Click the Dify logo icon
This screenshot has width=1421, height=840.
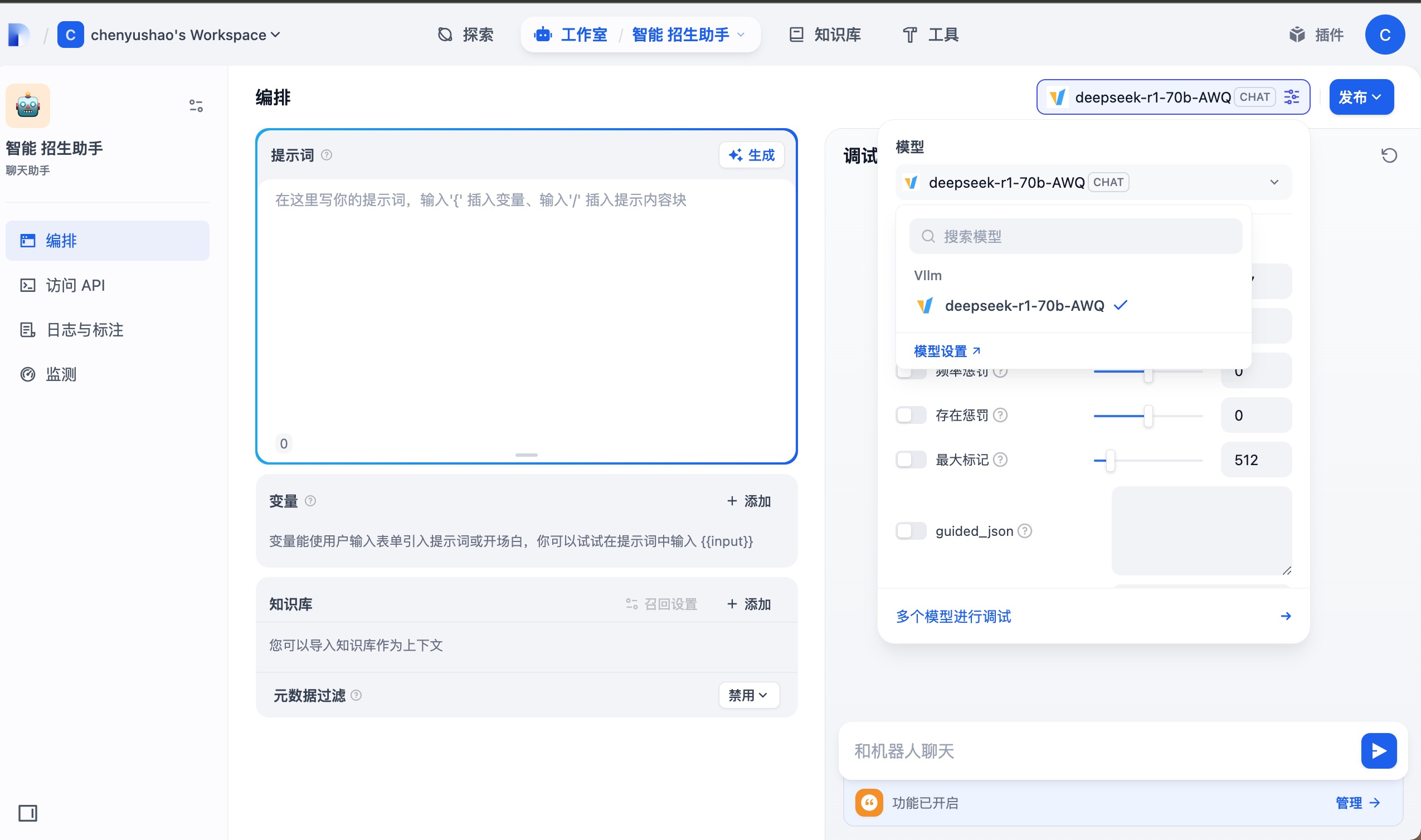(19, 35)
